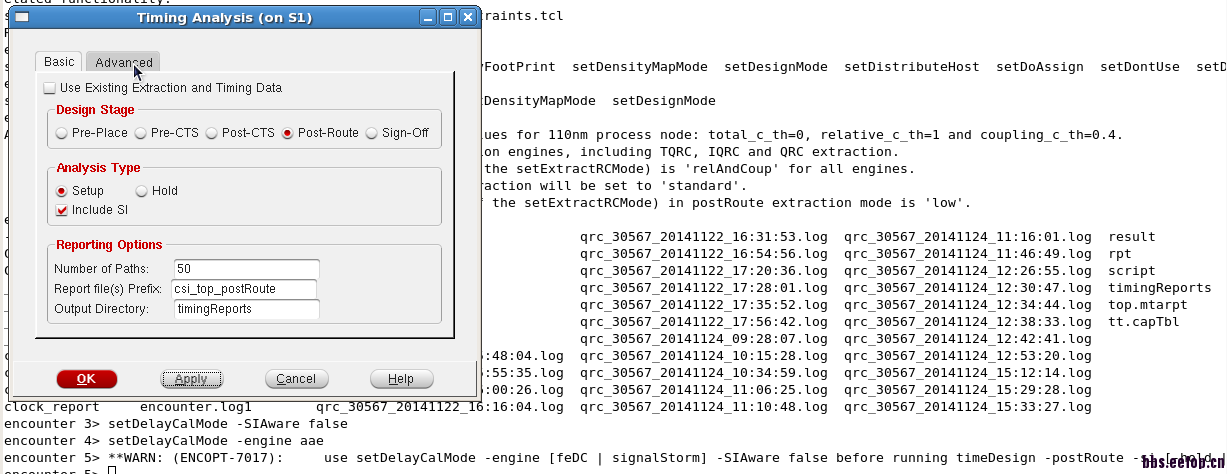Choose the Sign-Off design stage
The image size is (1227, 474).
(372, 133)
